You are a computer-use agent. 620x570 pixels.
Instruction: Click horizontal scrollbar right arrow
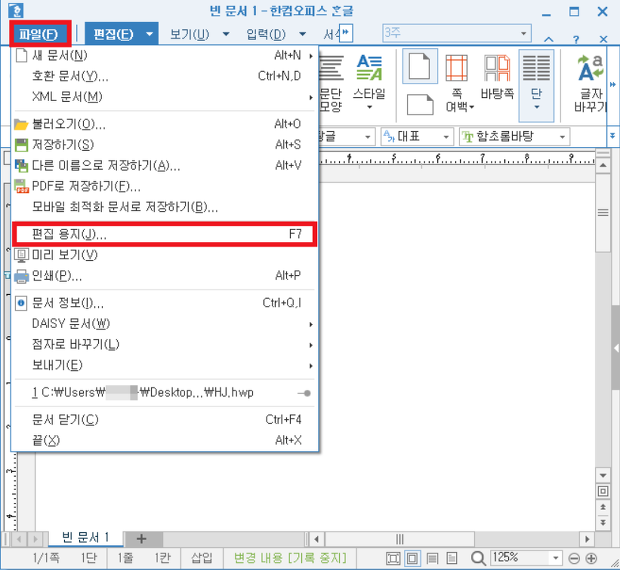point(587,539)
